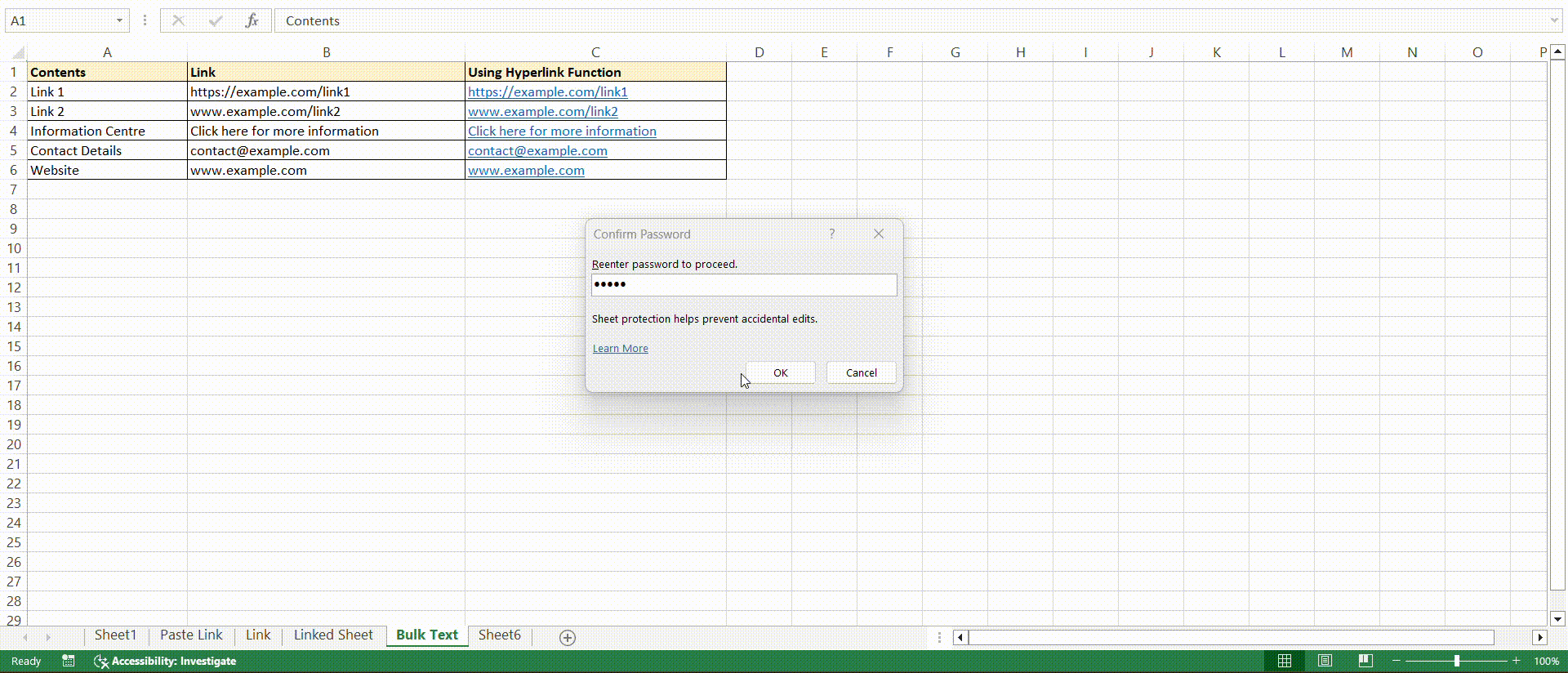Expand the formula bar chevron

click(x=1554, y=20)
